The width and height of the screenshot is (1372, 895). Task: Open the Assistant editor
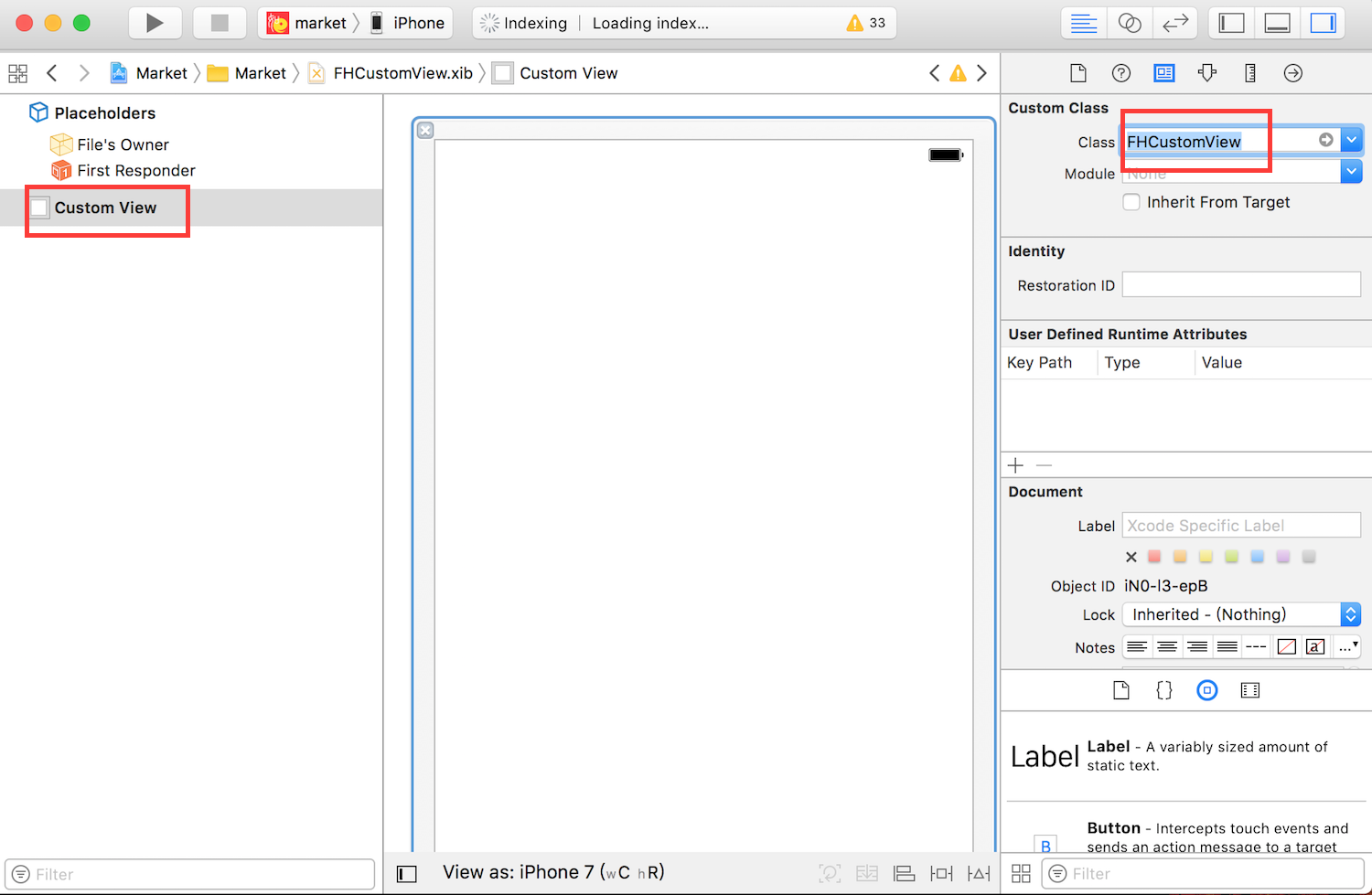[1130, 23]
